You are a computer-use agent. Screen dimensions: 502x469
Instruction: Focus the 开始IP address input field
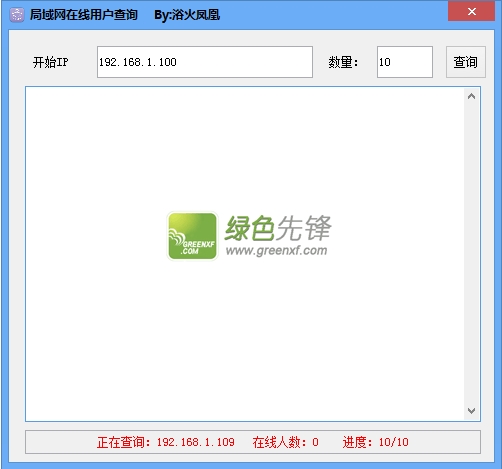pos(205,62)
